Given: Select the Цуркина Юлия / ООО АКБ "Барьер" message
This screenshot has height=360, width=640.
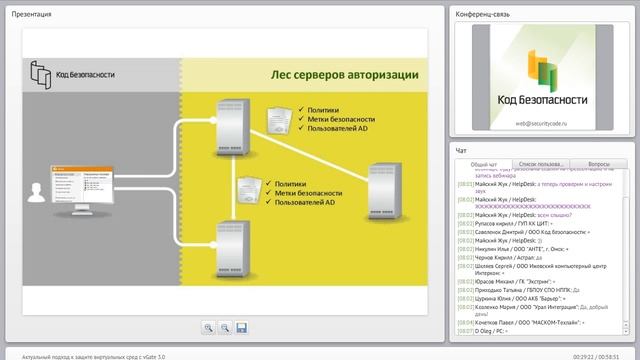Looking at the screenshot, I should pyautogui.click(x=512, y=299).
